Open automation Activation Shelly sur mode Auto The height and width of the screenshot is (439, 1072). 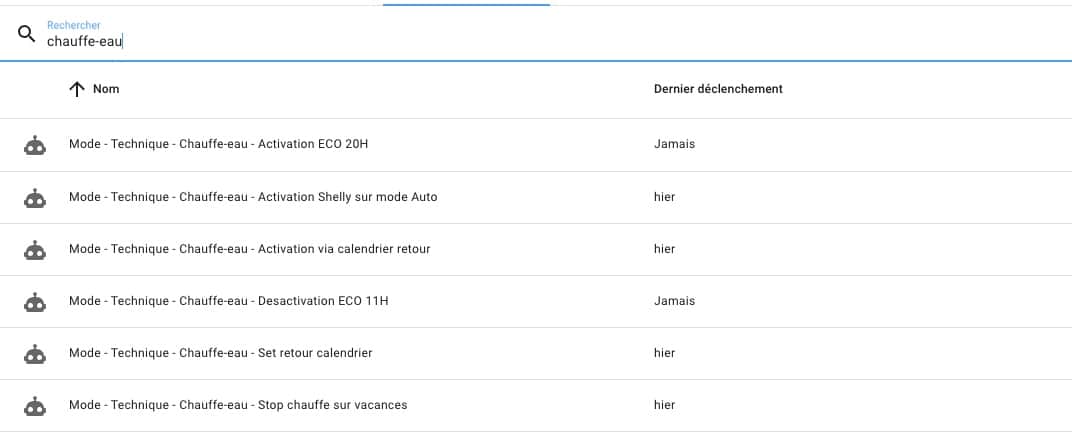(253, 197)
